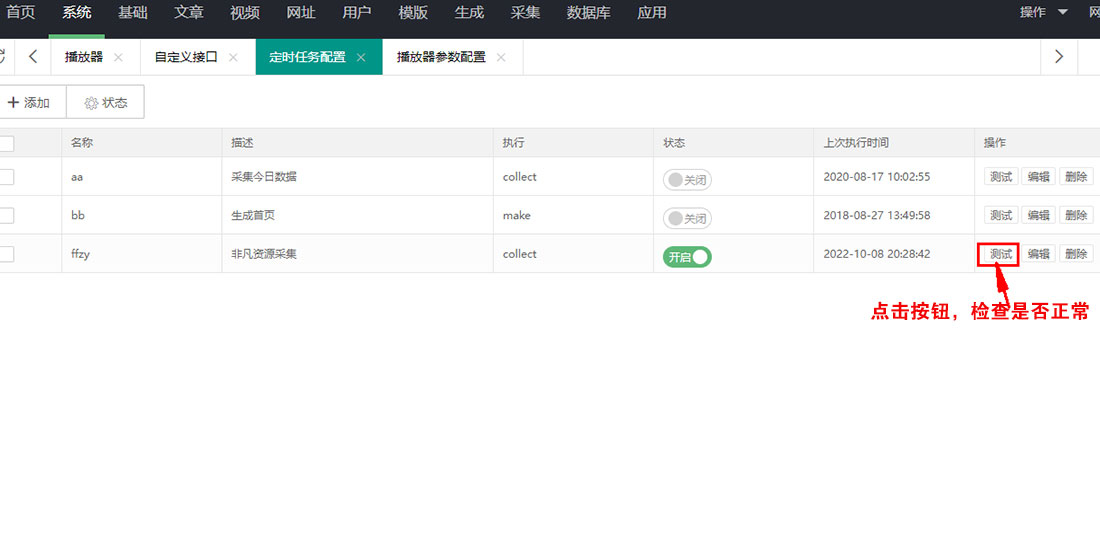Image resolution: width=1100 pixels, height=550 pixels.
Task: Click the 状态 gear button
Action: coord(105,102)
